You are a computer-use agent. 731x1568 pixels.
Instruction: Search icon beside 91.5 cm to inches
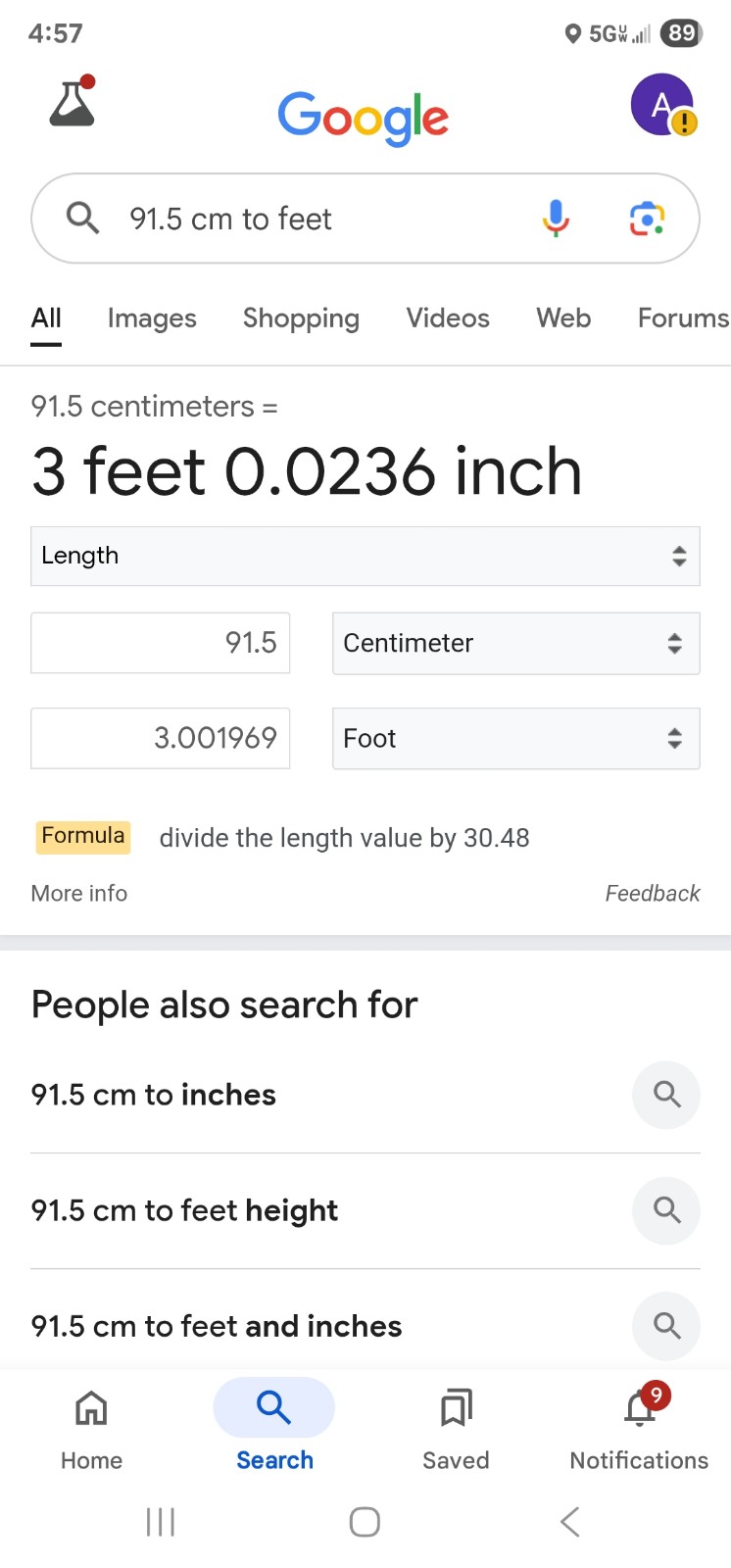(666, 1095)
